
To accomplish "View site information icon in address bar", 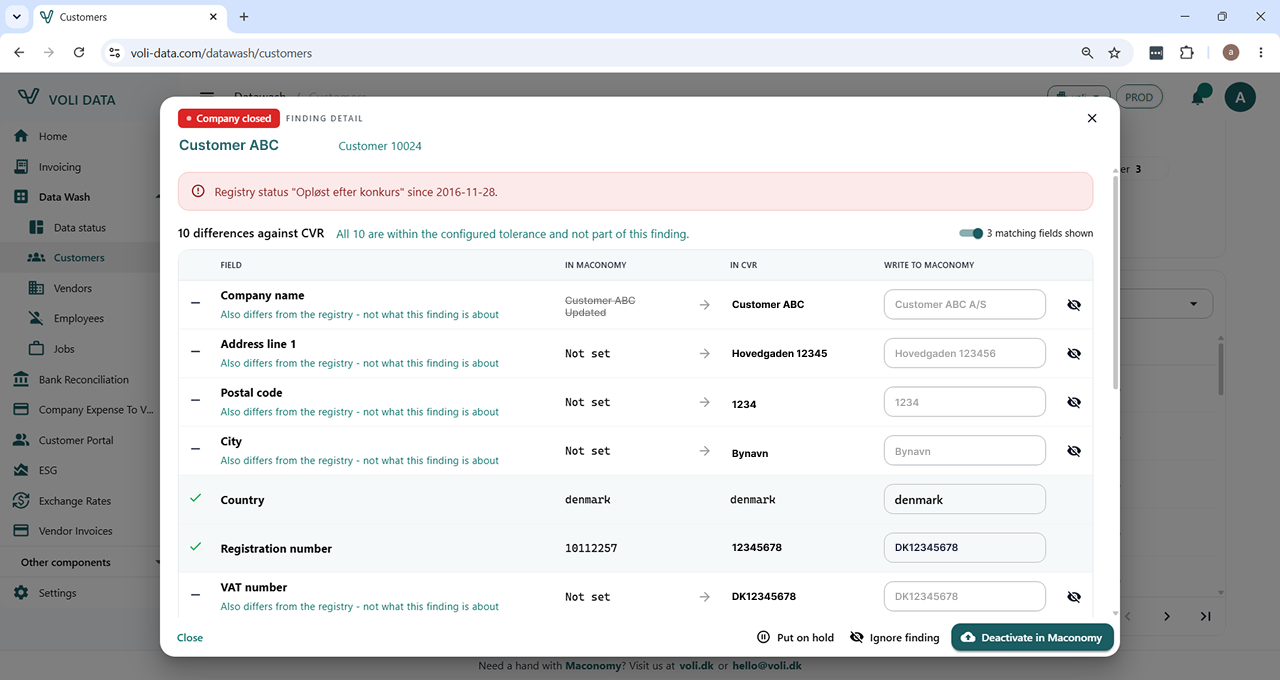I will [x=114, y=53].
